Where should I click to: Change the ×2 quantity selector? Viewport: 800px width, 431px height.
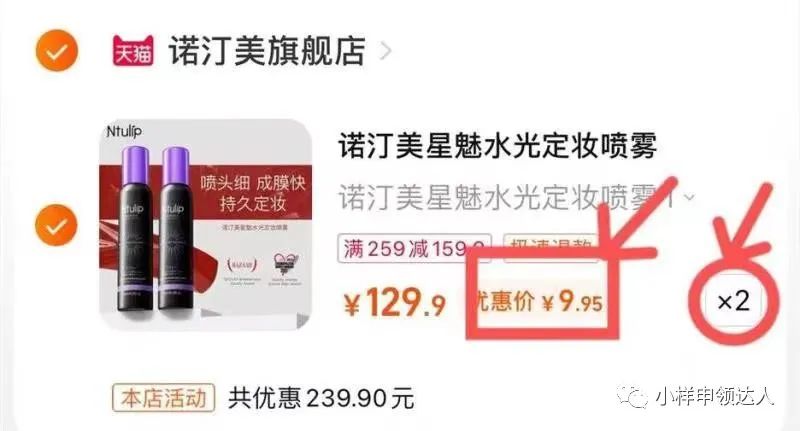(734, 301)
